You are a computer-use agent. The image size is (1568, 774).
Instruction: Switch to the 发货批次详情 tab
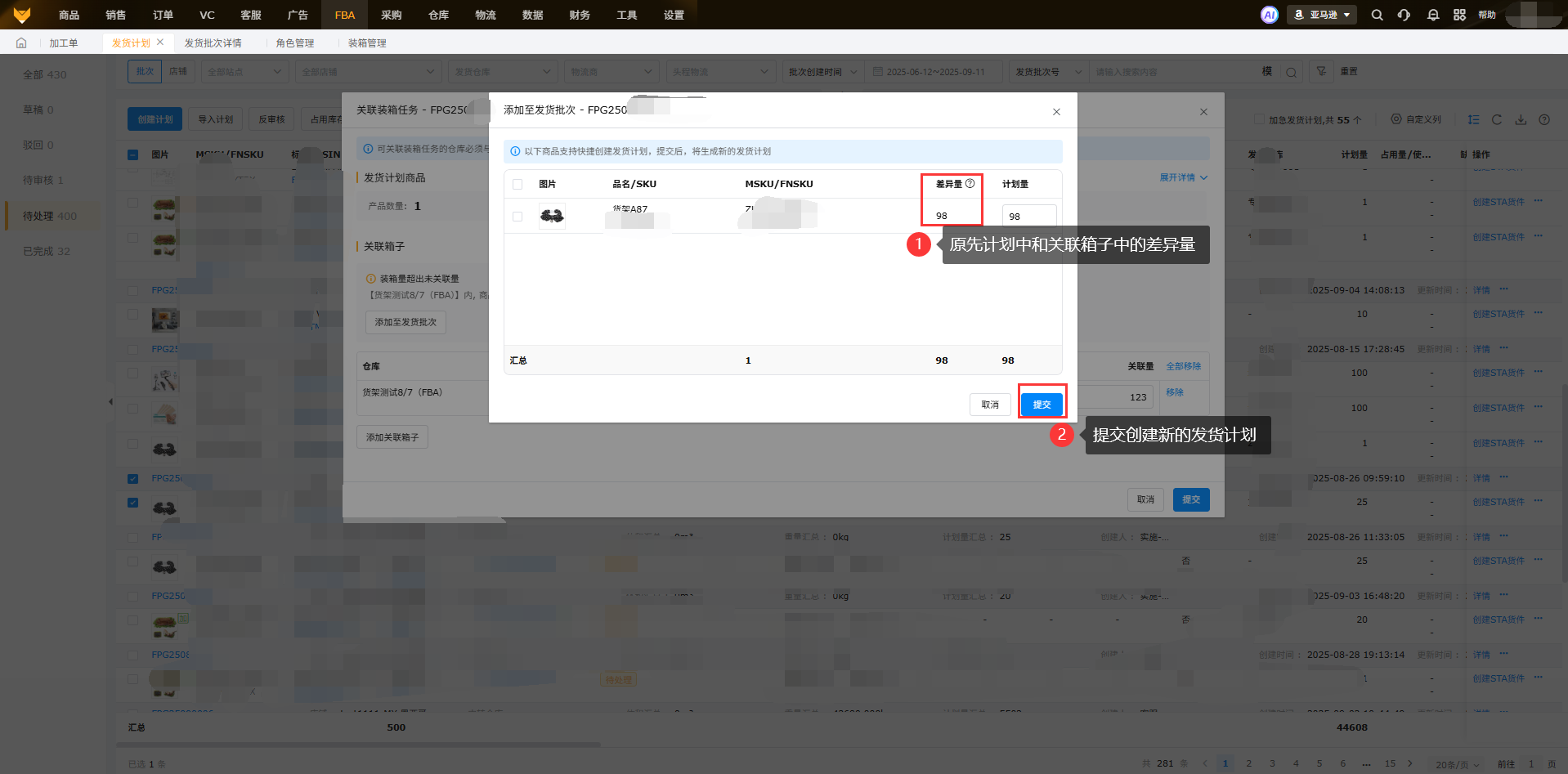(213, 43)
